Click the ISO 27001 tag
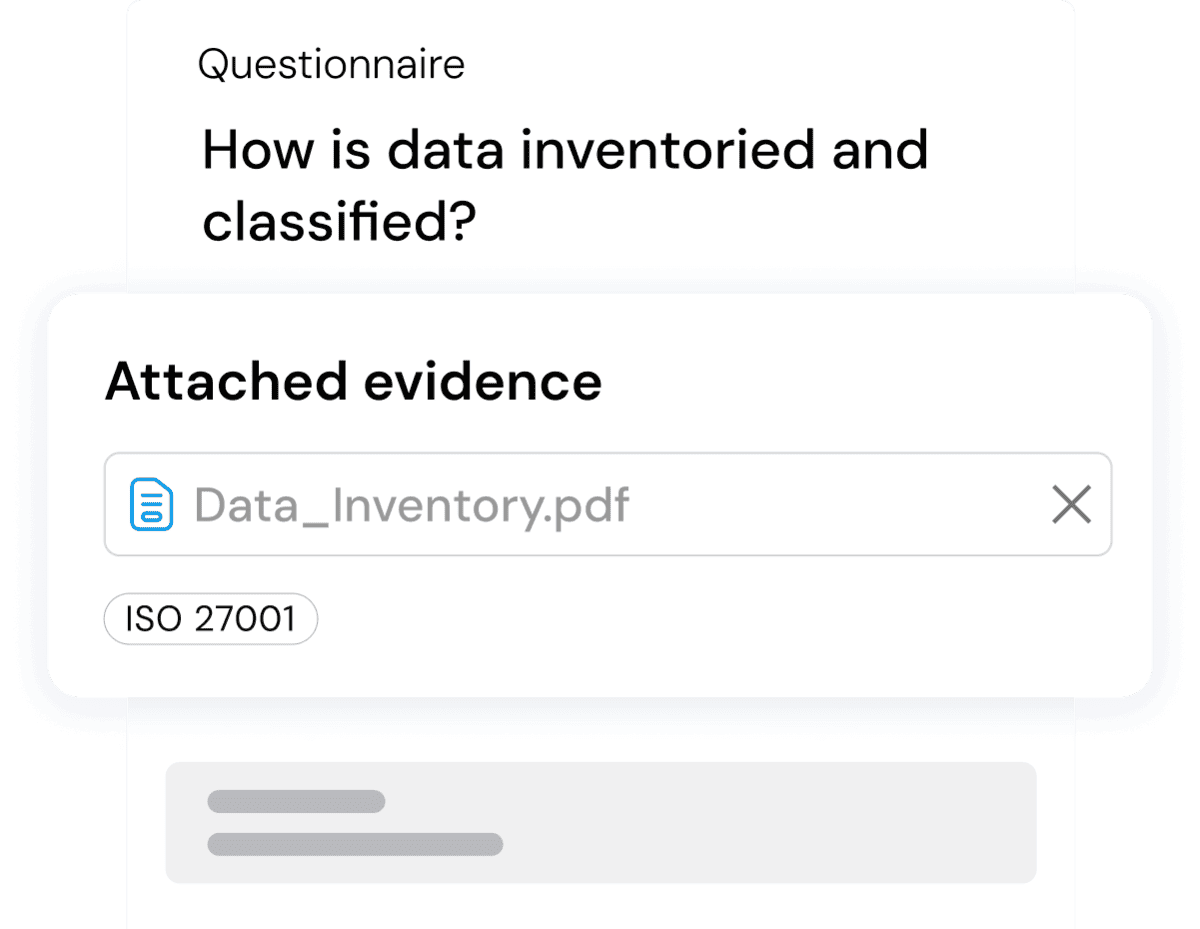The width and height of the screenshot is (1200, 929). click(x=211, y=619)
